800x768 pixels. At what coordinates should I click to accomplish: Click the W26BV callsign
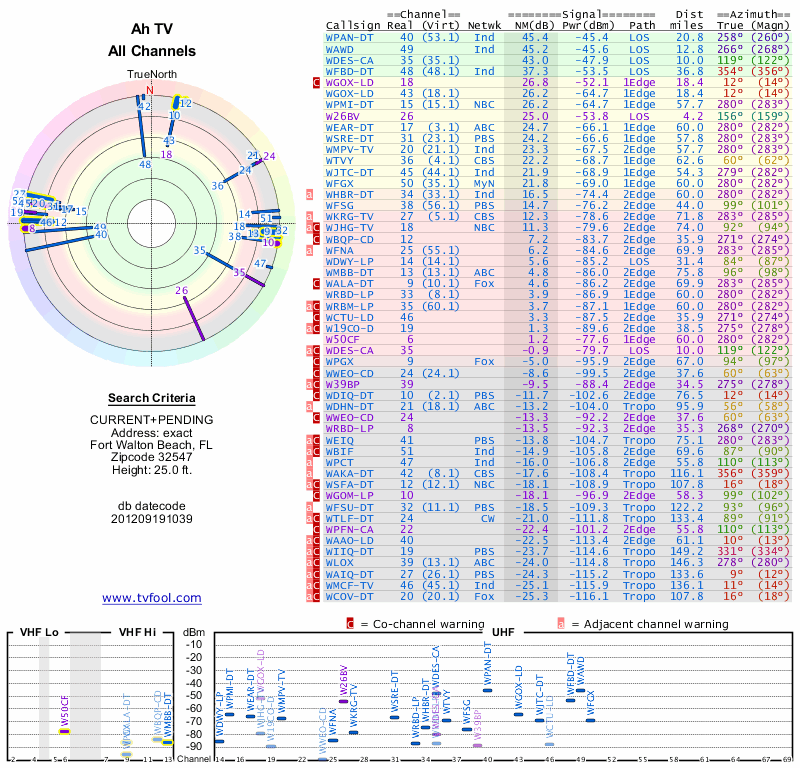[343, 116]
